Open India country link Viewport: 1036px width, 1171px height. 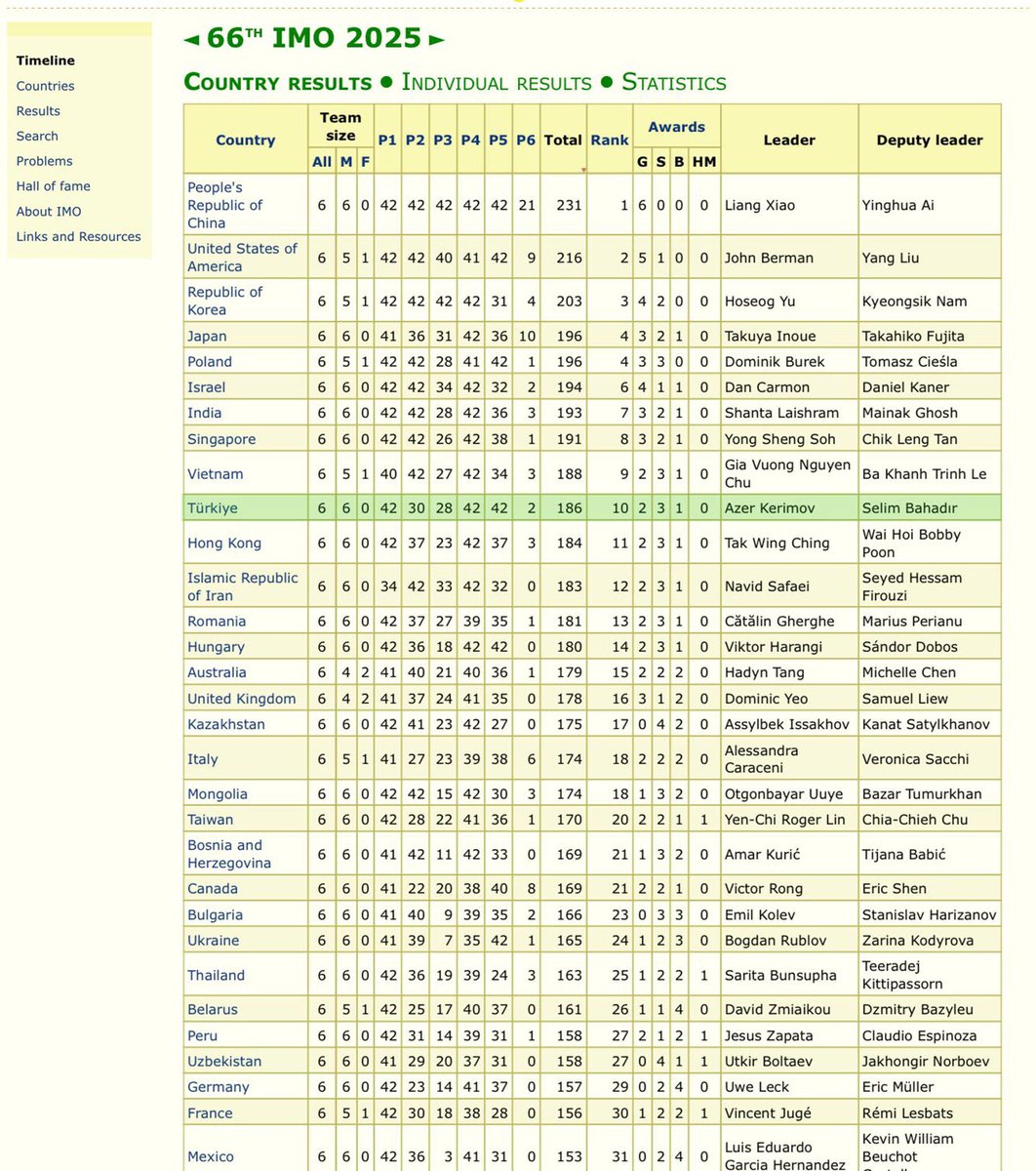pos(204,413)
